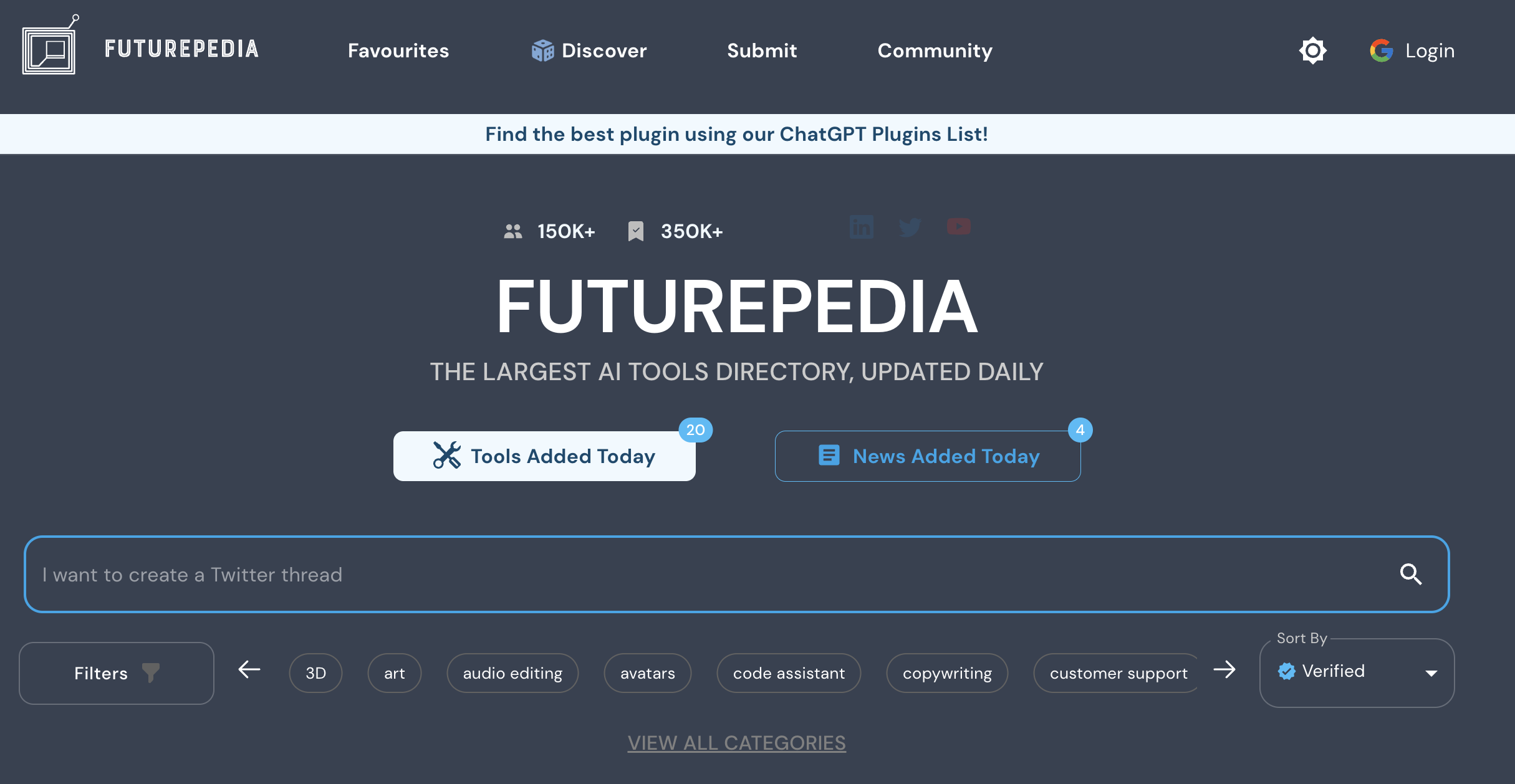Click the Submit navigation link
Image resolution: width=1515 pixels, height=784 pixels.
pos(762,50)
